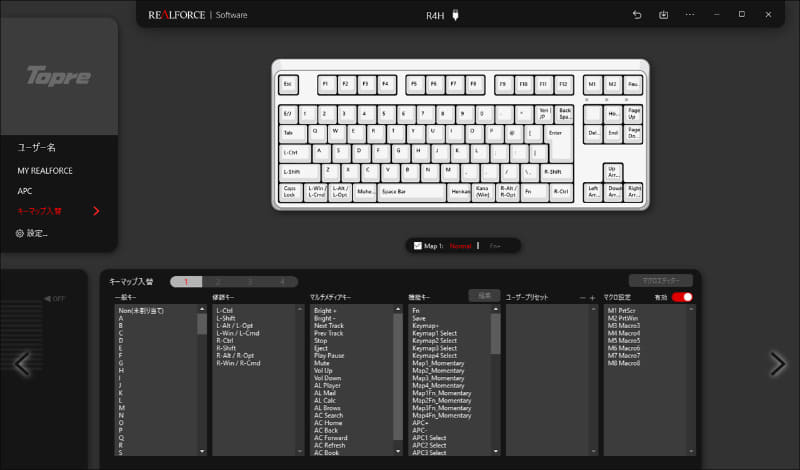Select Play Pause in multimedia list

[329, 356]
